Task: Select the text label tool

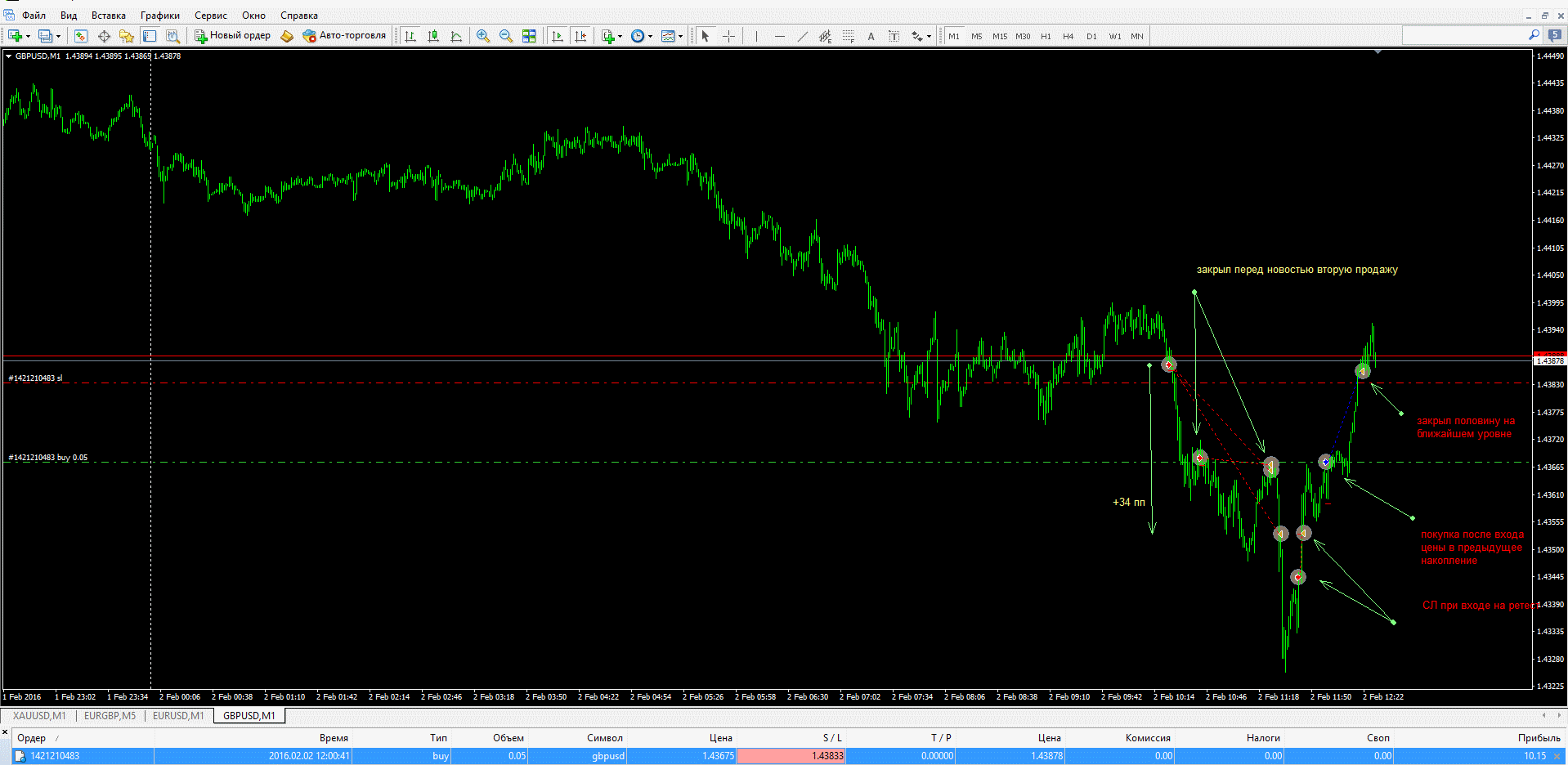Action: 894,36
